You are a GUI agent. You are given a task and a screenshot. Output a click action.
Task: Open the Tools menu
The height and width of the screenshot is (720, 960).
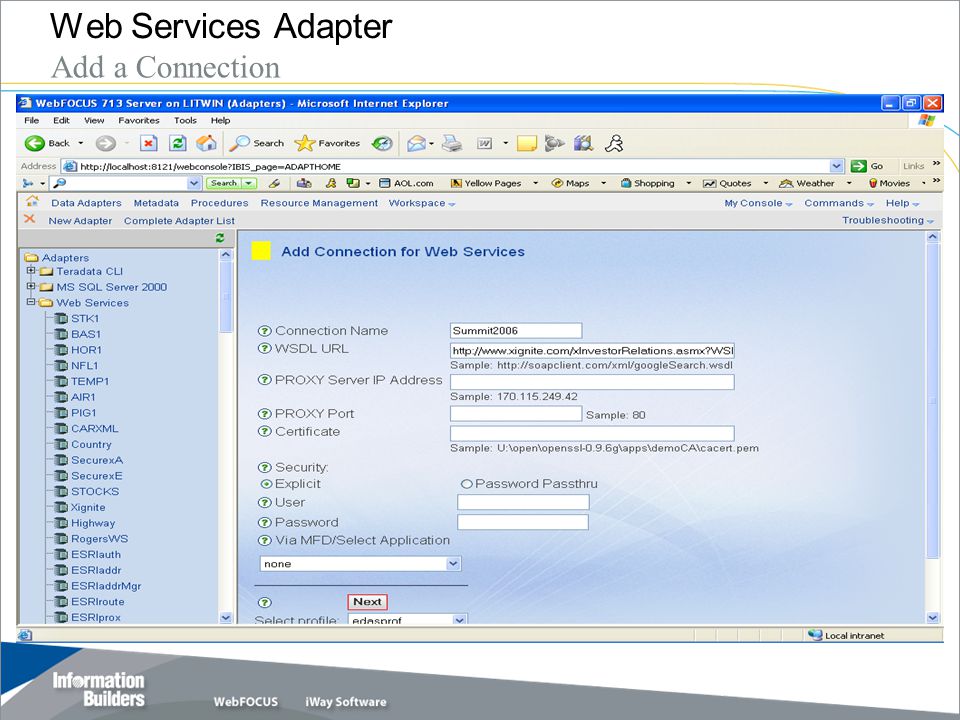click(185, 121)
